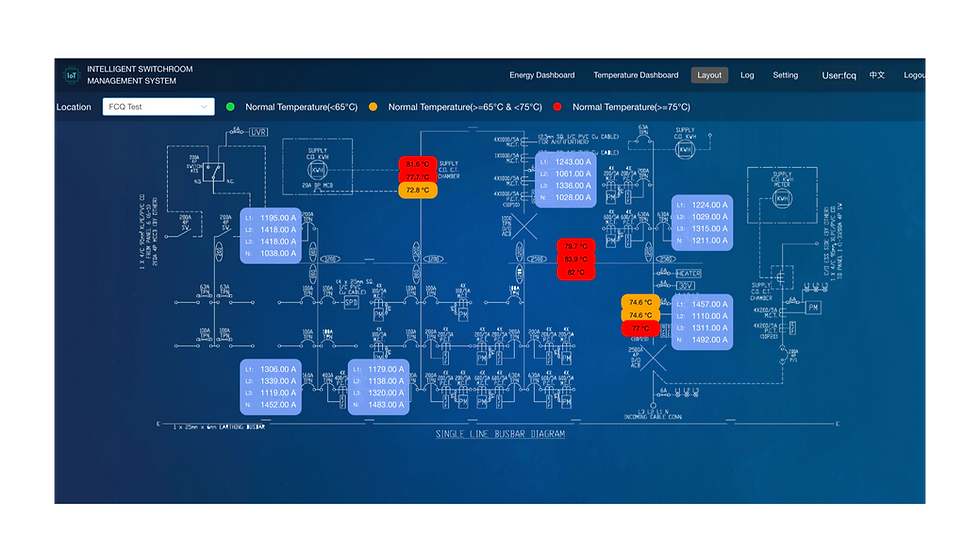The width and height of the screenshot is (980, 551).
Task: Click the N 1038.00 A reading
Action: click(x=271, y=253)
